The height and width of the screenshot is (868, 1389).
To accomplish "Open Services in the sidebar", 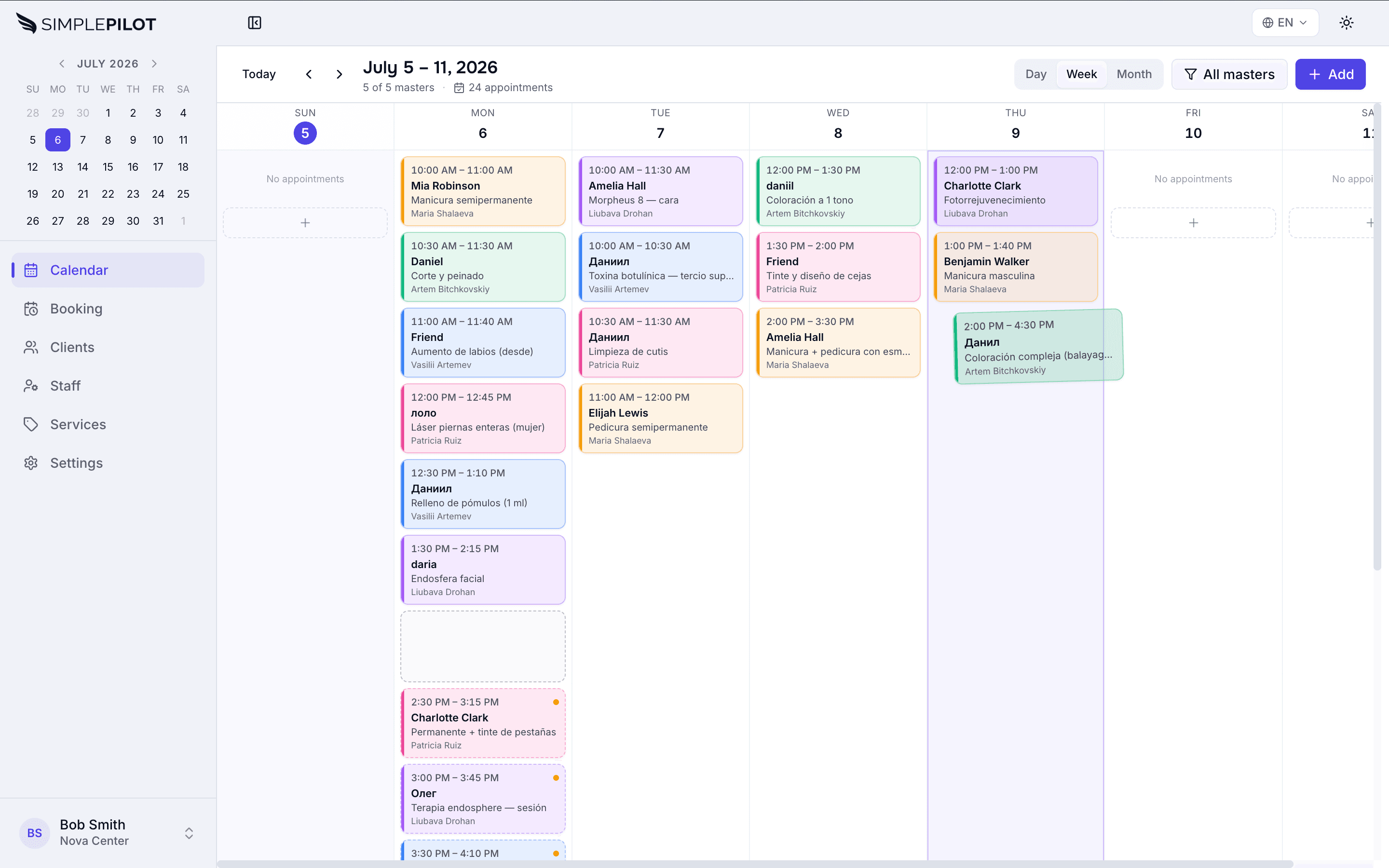I will click(x=108, y=424).
